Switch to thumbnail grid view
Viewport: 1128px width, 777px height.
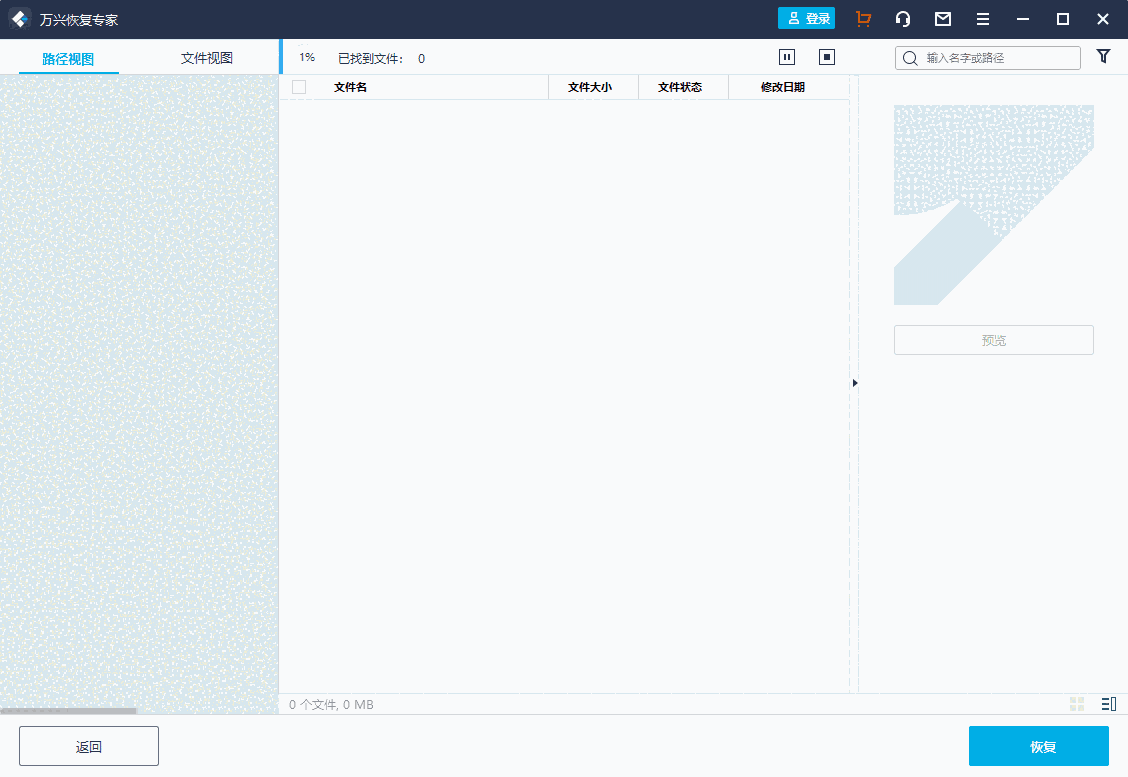1077,704
